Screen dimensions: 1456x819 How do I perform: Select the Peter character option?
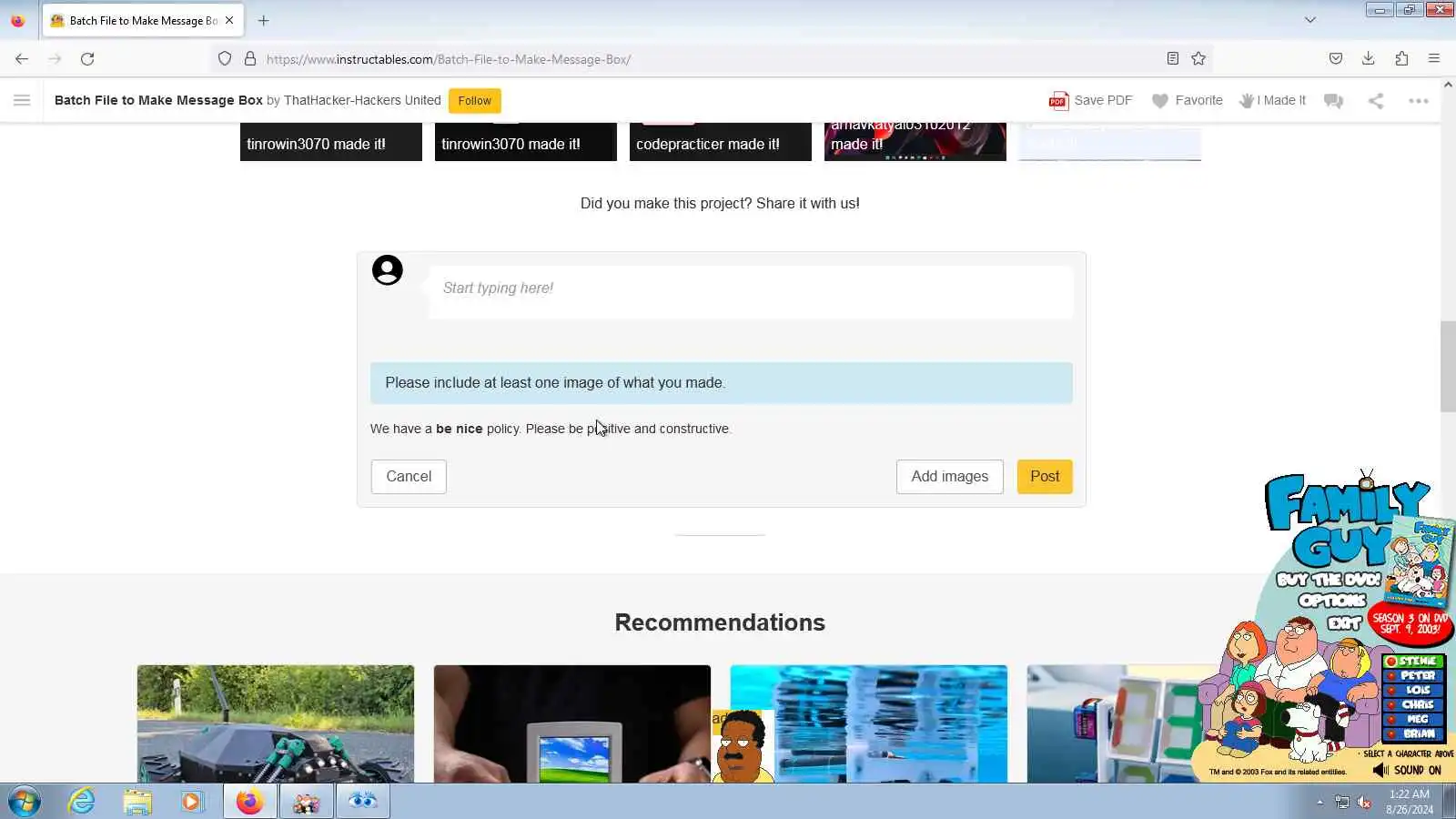click(1413, 676)
